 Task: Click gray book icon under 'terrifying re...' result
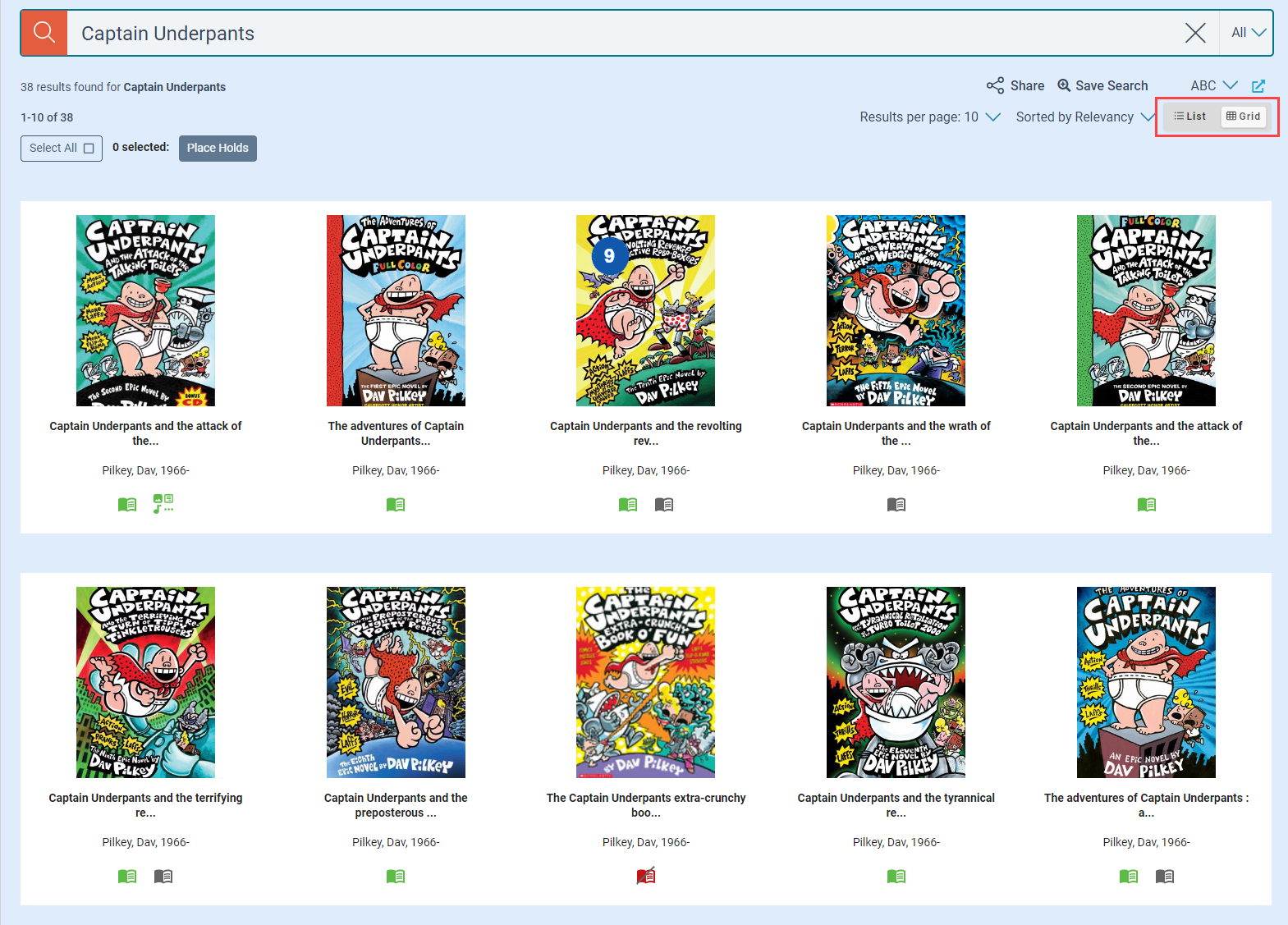pyautogui.click(x=163, y=877)
